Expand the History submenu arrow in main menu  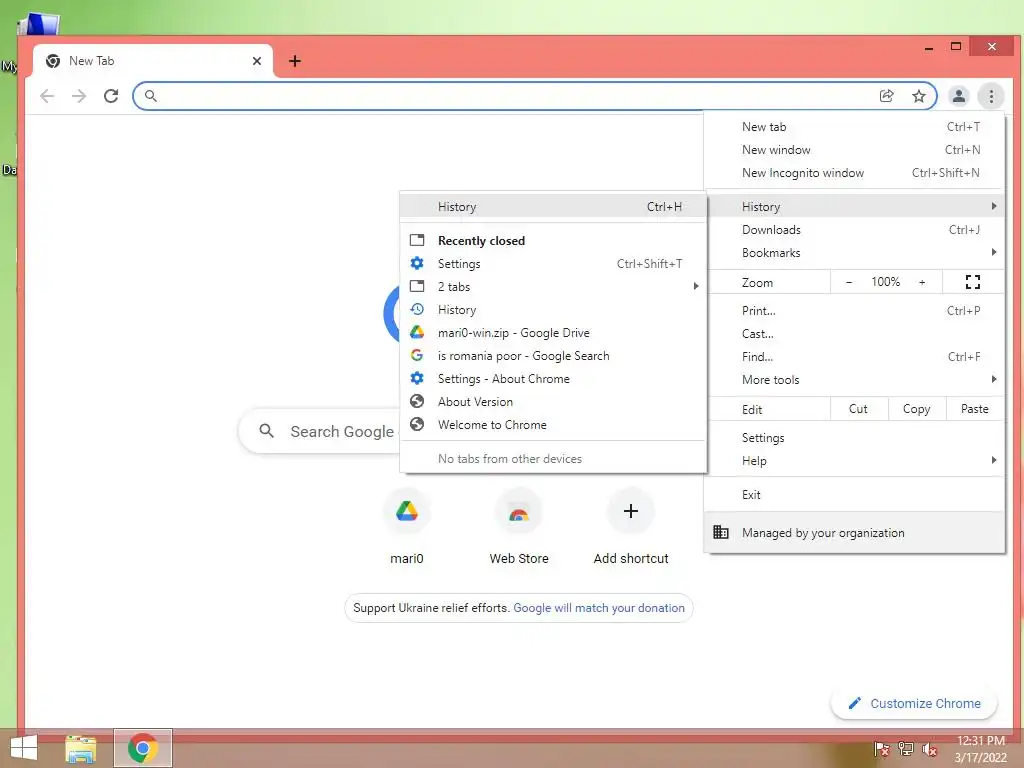994,206
